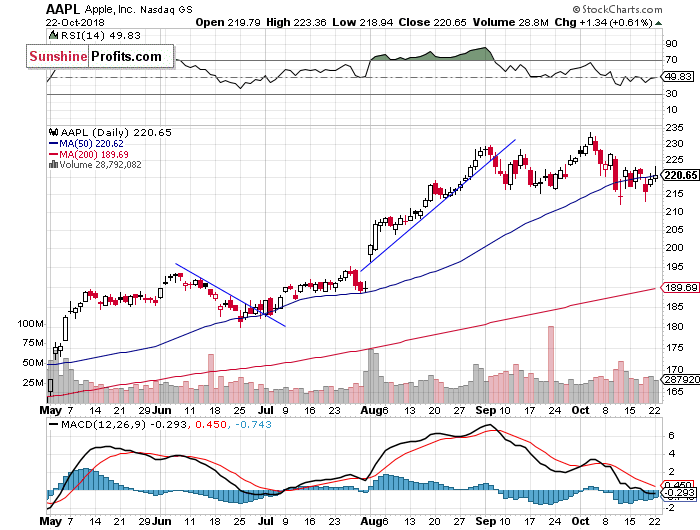The height and width of the screenshot is (530, 700).
Task: Click the green up arrow beside Chg
Action: [658, 23]
